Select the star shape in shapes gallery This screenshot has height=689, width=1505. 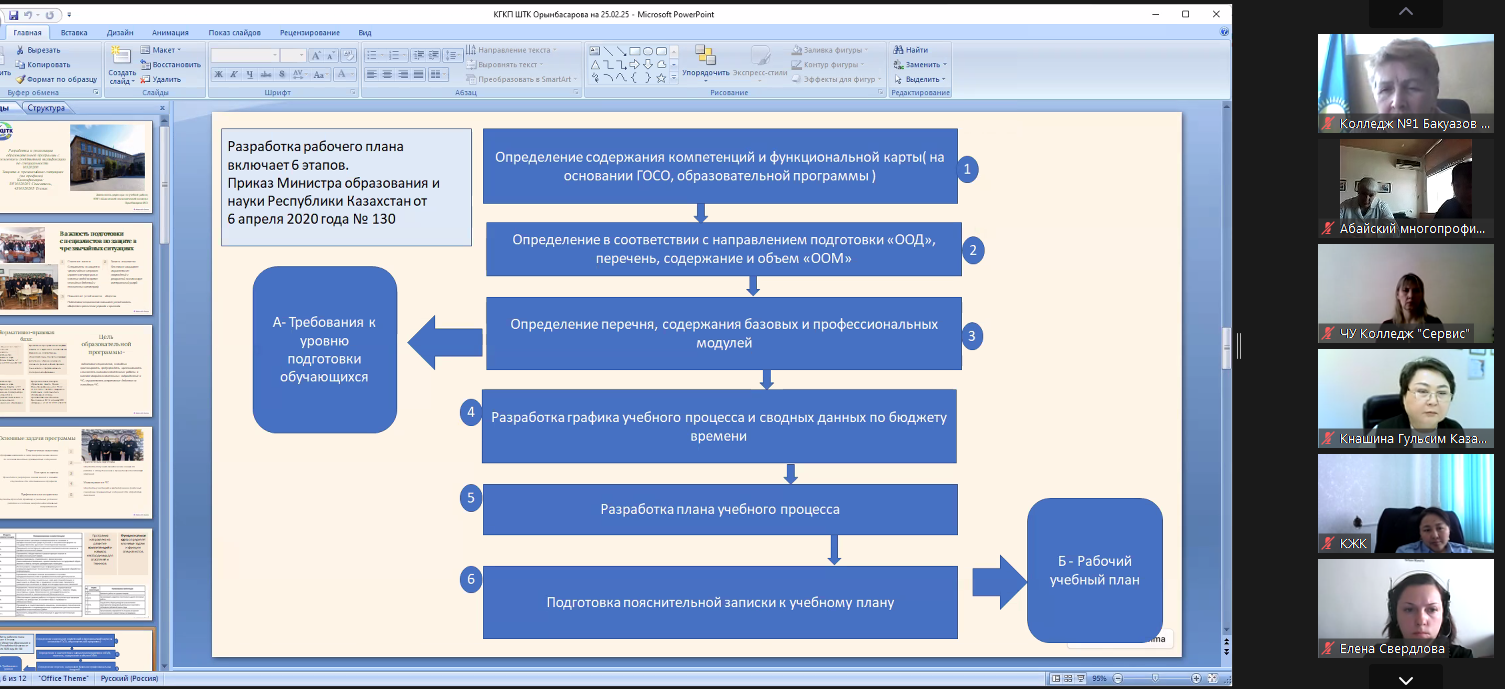click(x=661, y=78)
